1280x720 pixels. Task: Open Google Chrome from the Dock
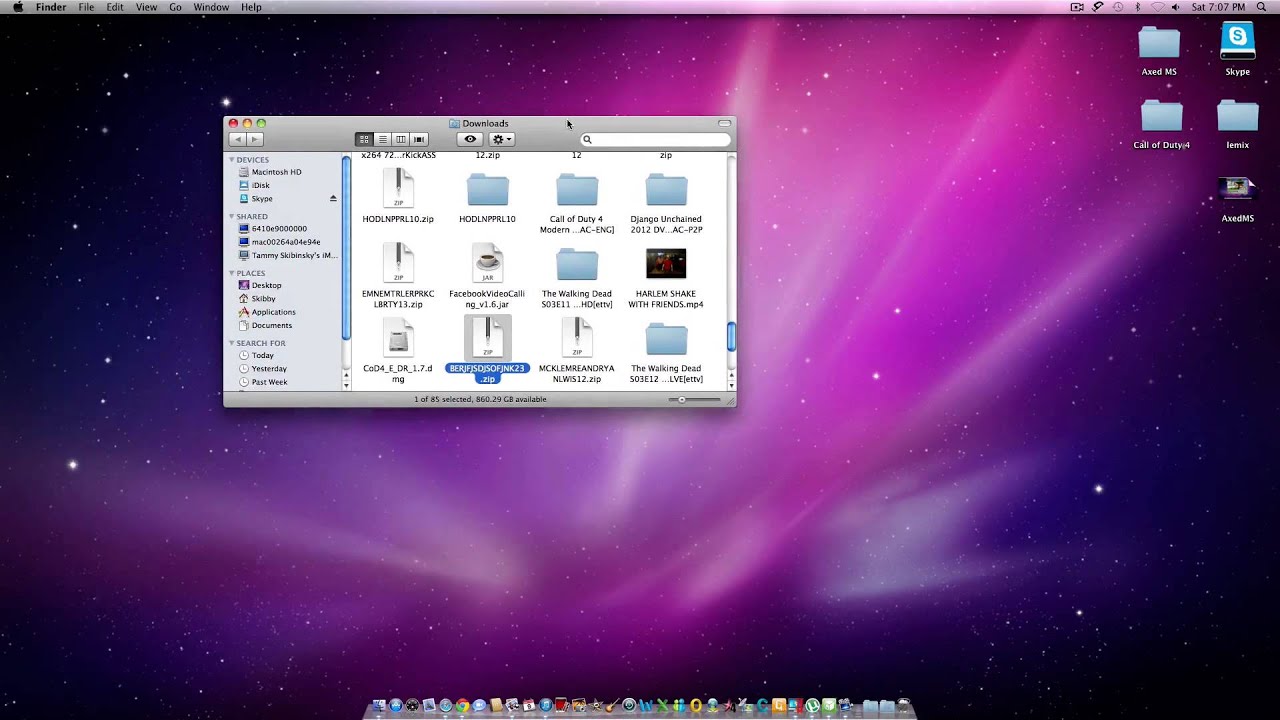[x=462, y=705]
